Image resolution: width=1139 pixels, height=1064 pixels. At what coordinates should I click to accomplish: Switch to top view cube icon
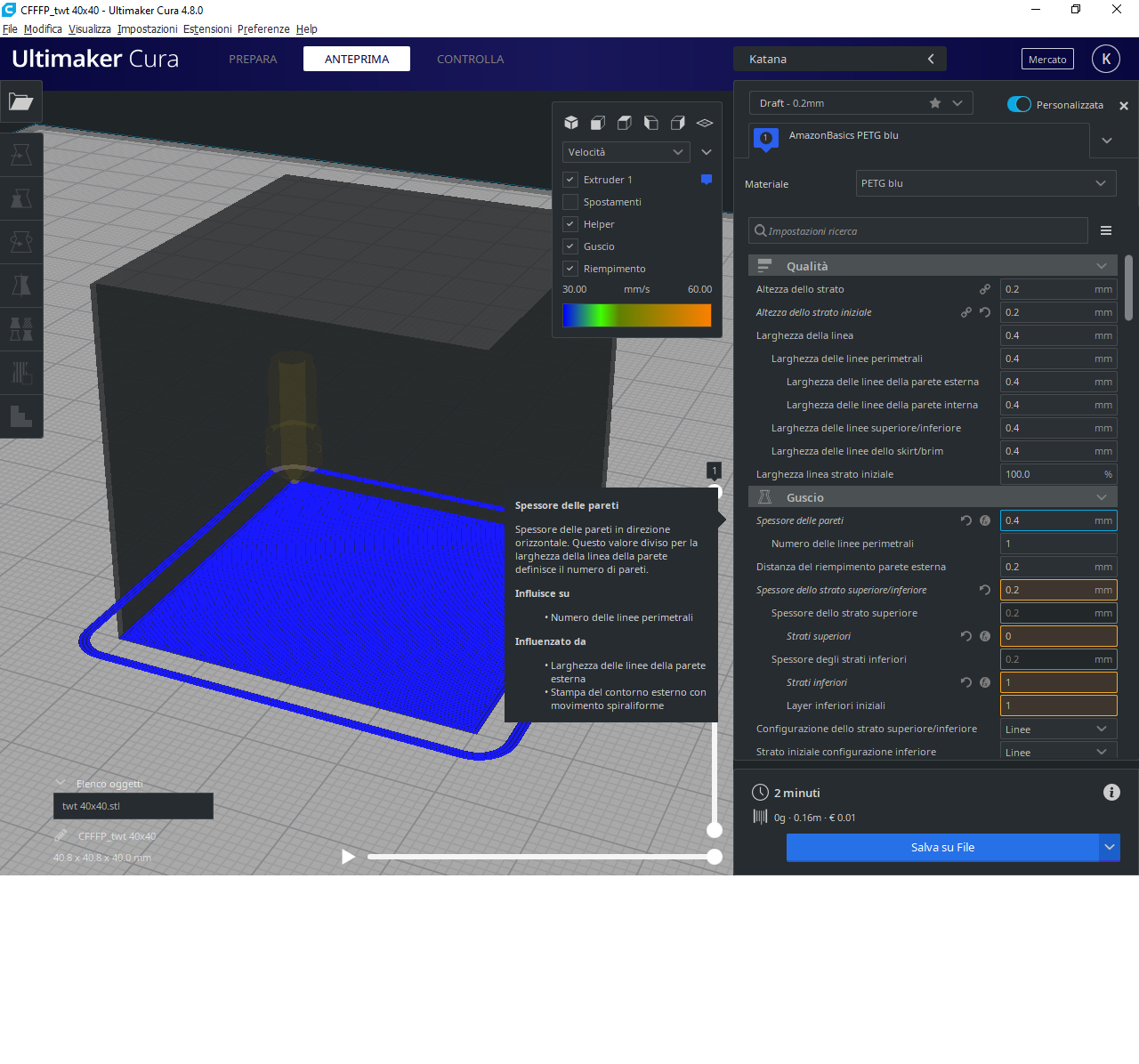[625, 123]
